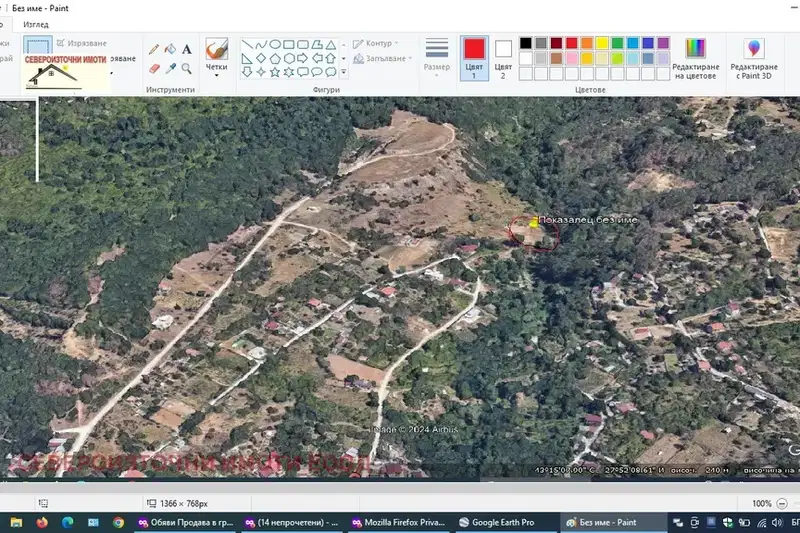Viewport: 800px width, 533px height.
Task: Open the Запълване fill dropdown
Action: (x=382, y=58)
